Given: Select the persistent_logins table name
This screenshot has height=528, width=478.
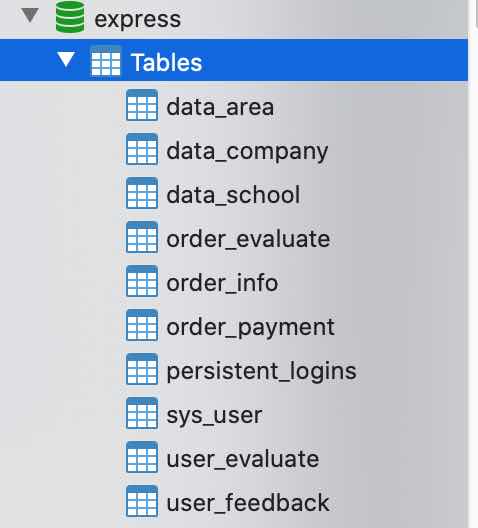Looking at the screenshot, I should 261,372.
